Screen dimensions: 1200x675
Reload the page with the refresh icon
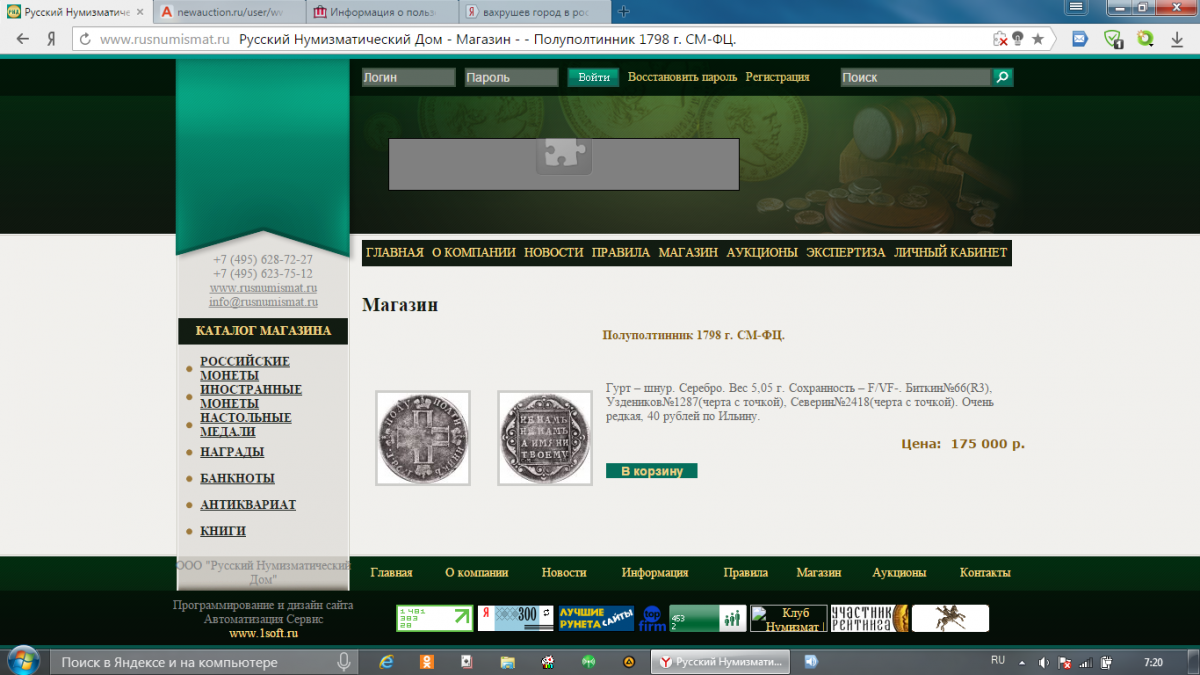(85, 39)
